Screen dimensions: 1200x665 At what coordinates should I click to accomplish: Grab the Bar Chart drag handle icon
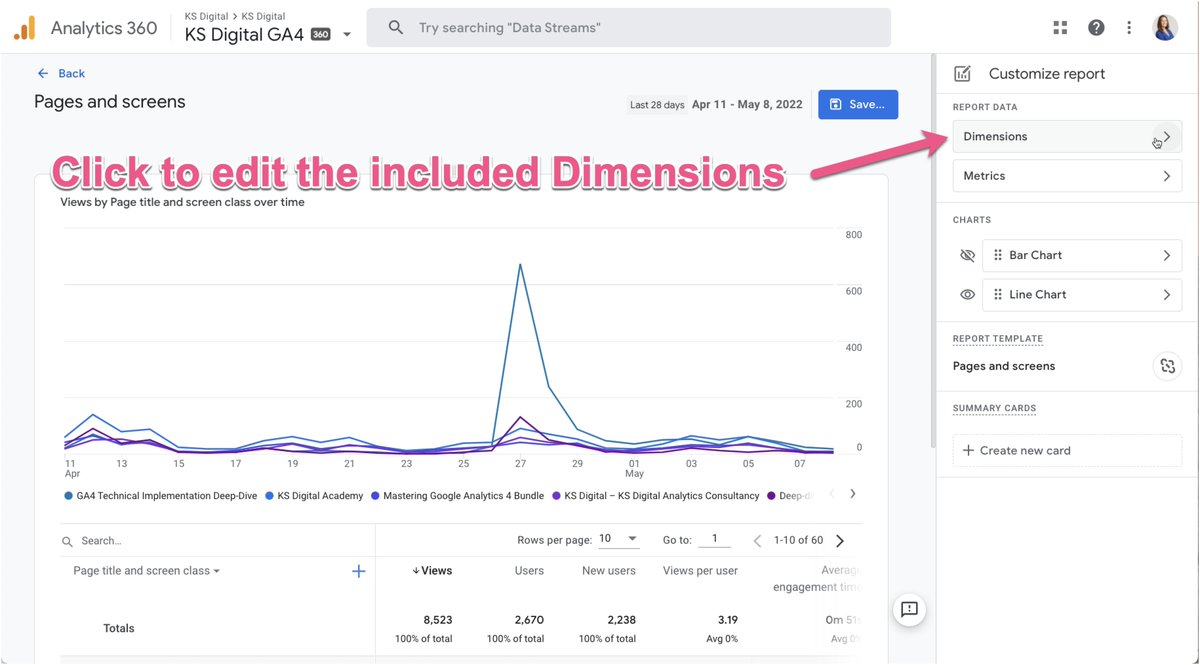pyautogui.click(x=997, y=255)
